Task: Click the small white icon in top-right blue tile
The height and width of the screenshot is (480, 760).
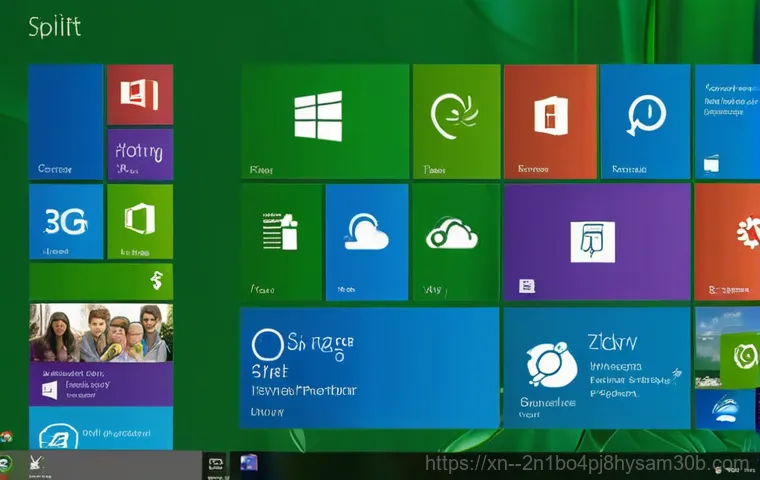Action: point(711,164)
